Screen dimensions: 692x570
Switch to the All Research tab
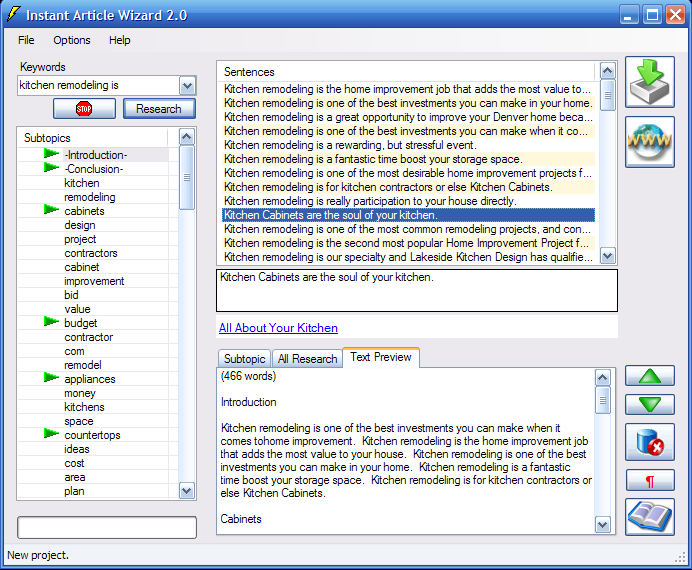(307, 359)
